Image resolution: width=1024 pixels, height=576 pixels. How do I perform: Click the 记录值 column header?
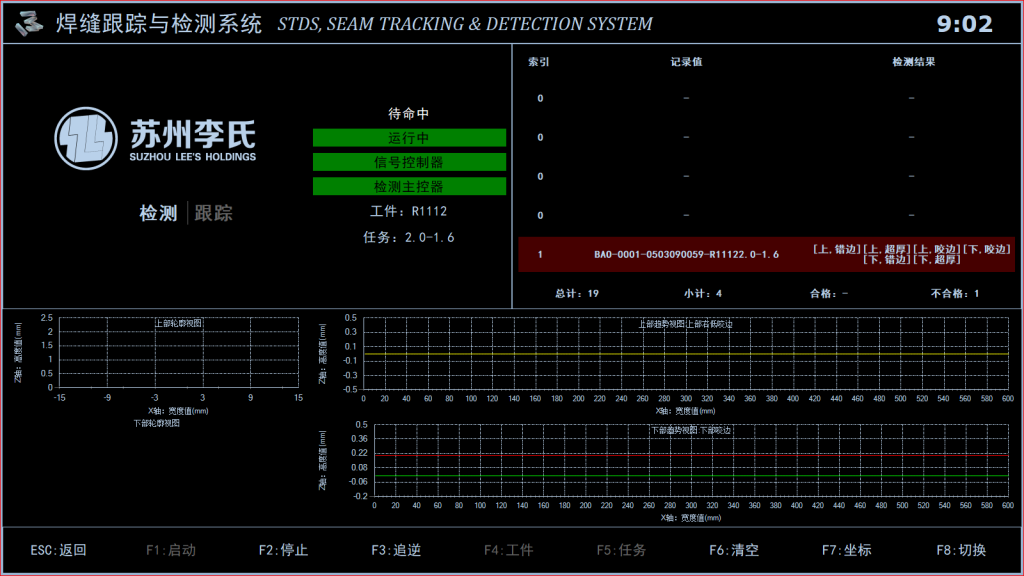pos(686,62)
